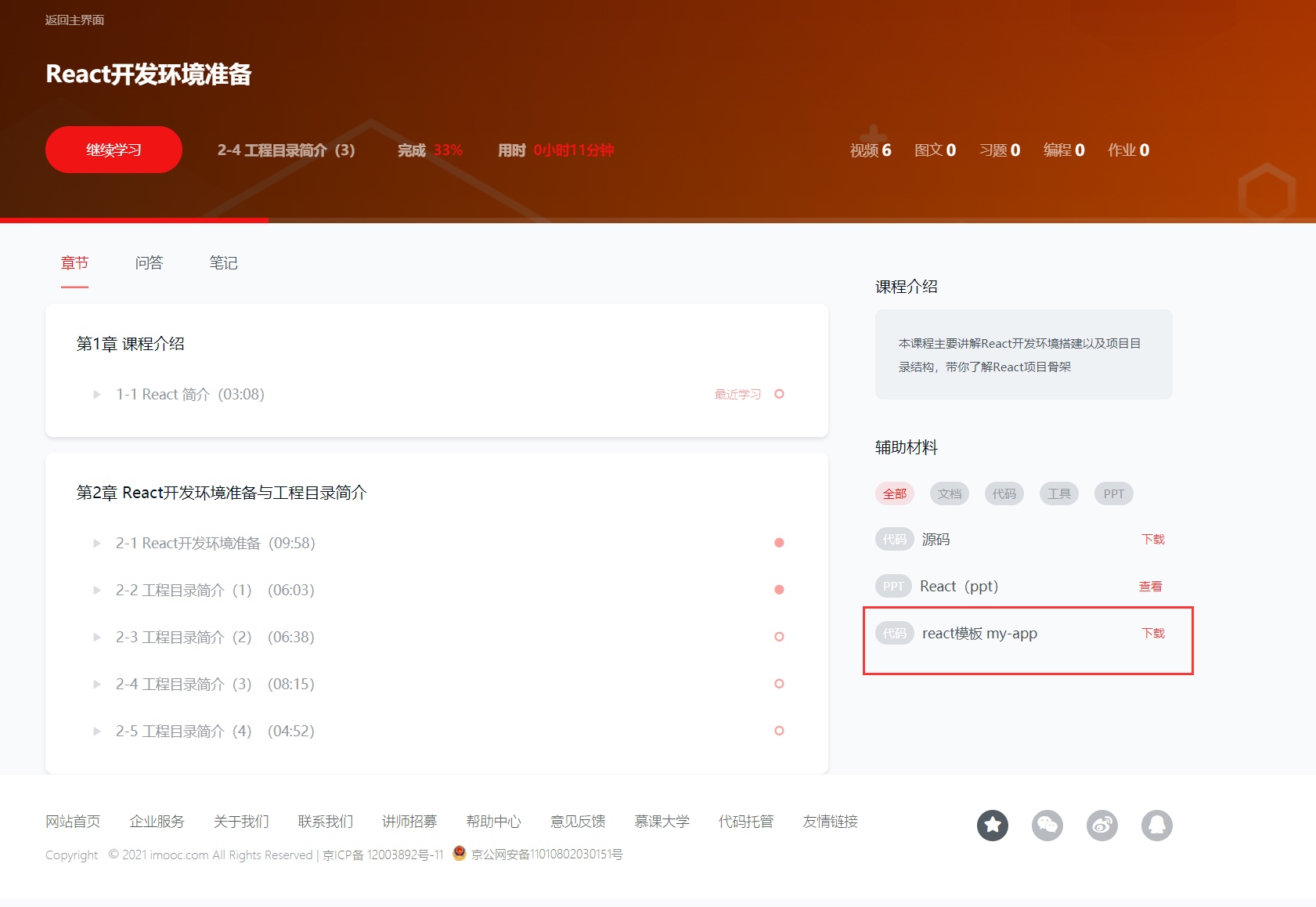Download the 源码 material
Screen dimensions: 1316x907
click(1153, 540)
